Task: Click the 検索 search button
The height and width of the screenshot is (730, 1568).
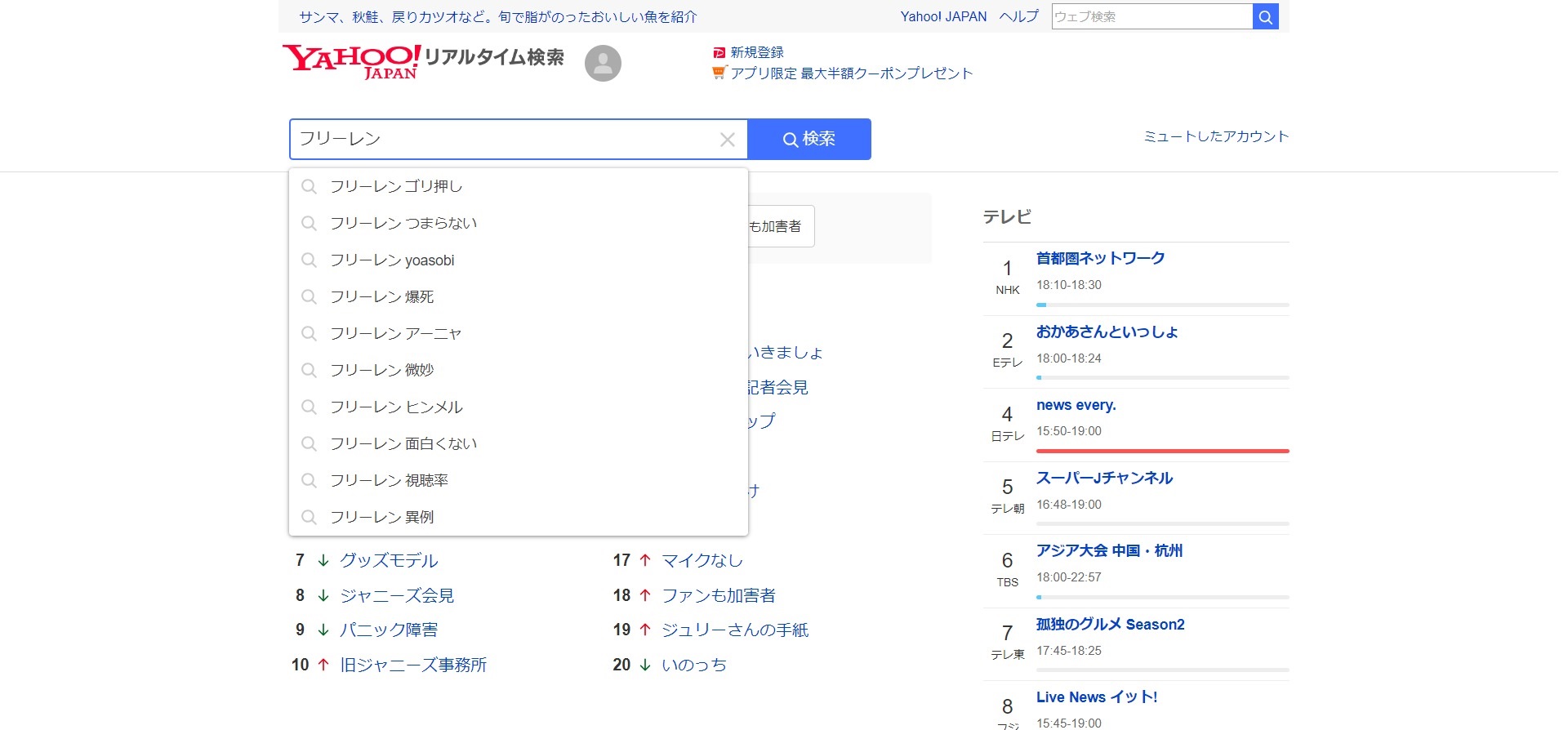Action: [809, 139]
